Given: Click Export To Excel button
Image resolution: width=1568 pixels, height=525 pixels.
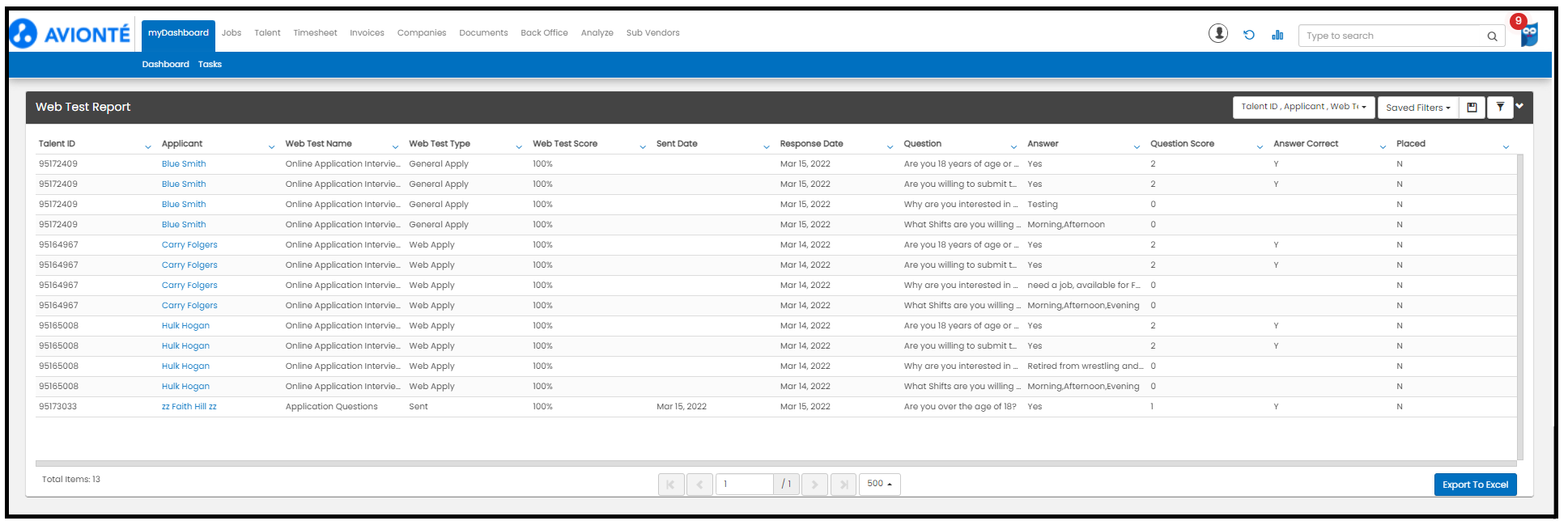Looking at the screenshot, I should point(1475,485).
